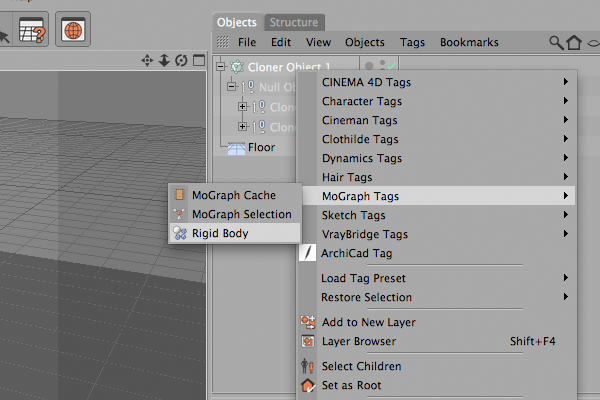Select Cloner Object 1 in tree
The width and height of the screenshot is (600, 400).
point(289,67)
